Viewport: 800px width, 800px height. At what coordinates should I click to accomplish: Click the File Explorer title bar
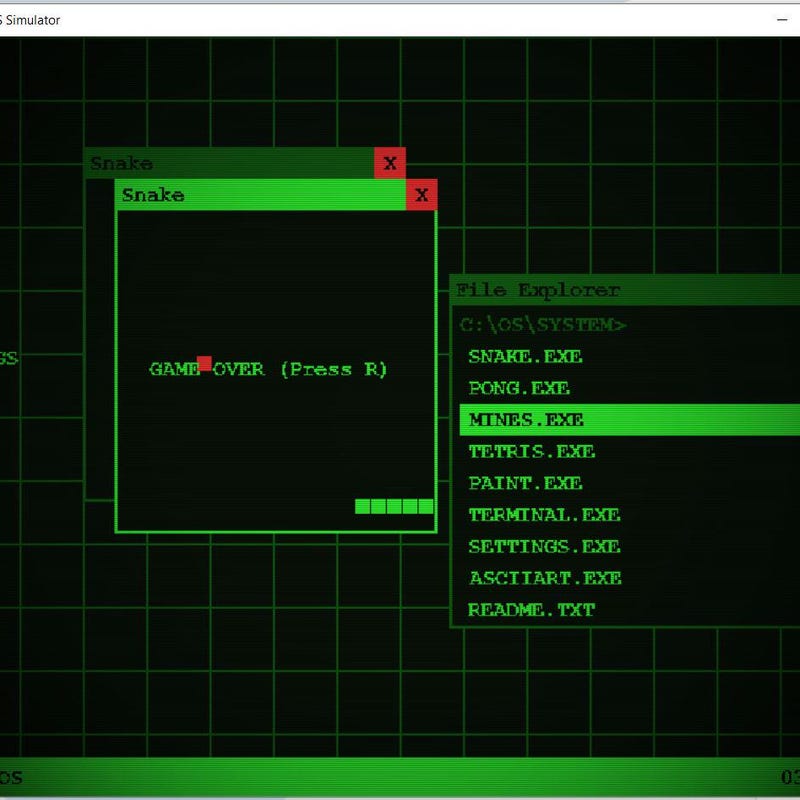pos(625,290)
